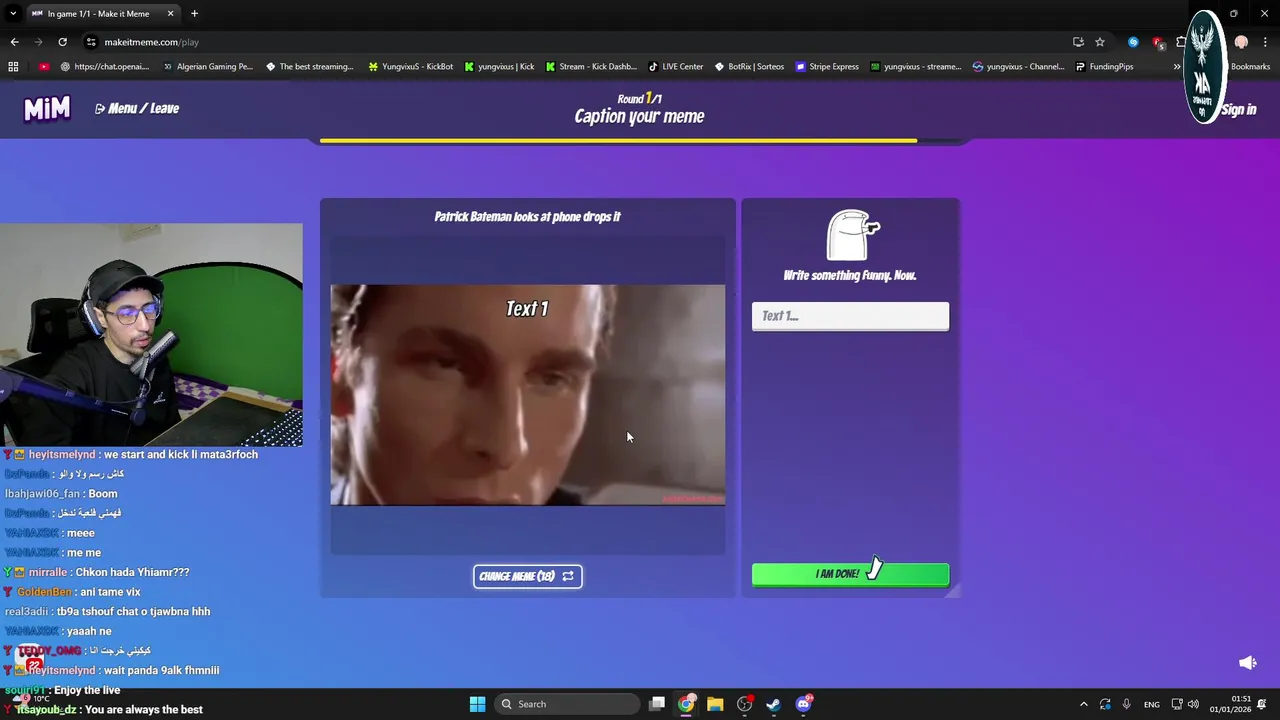Viewport: 1280px width, 720px height.
Task: Click the I AM DONE button
Action: (x=850, y=574)
